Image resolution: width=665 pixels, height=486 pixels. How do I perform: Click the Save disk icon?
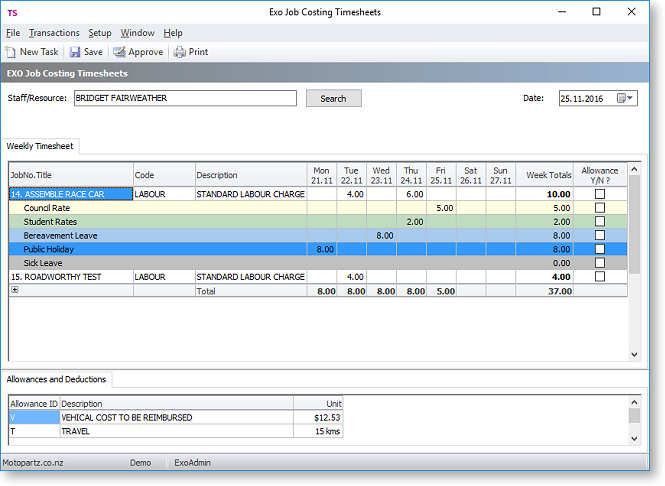[x=75, y=52]
